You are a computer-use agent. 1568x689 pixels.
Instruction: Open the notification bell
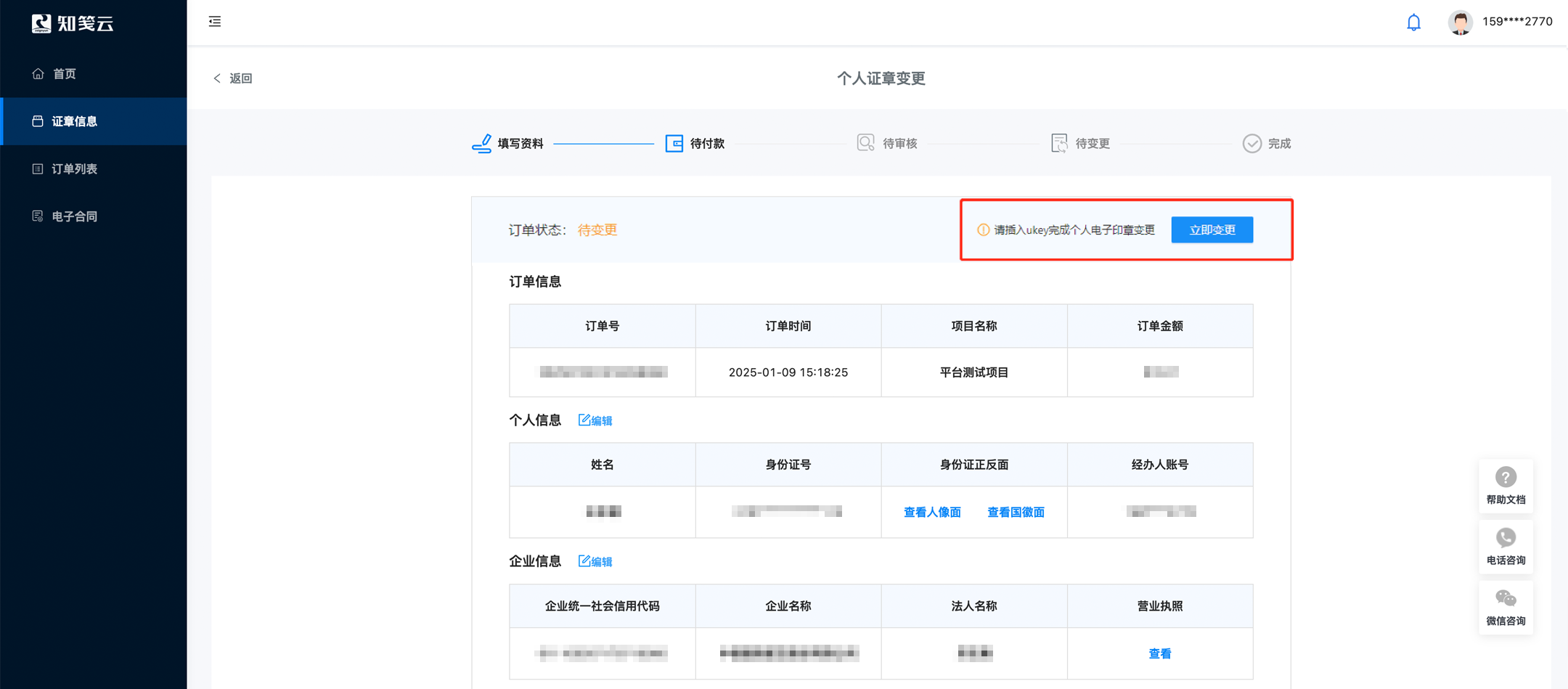1413,23
